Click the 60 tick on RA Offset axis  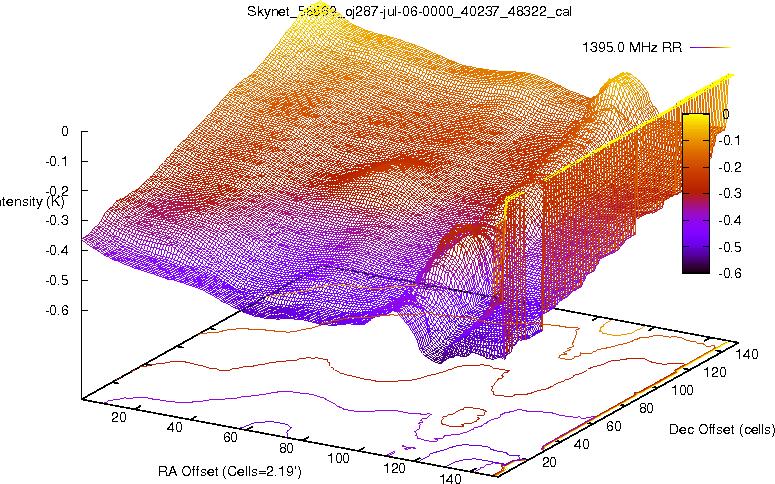tap(230, 438)
